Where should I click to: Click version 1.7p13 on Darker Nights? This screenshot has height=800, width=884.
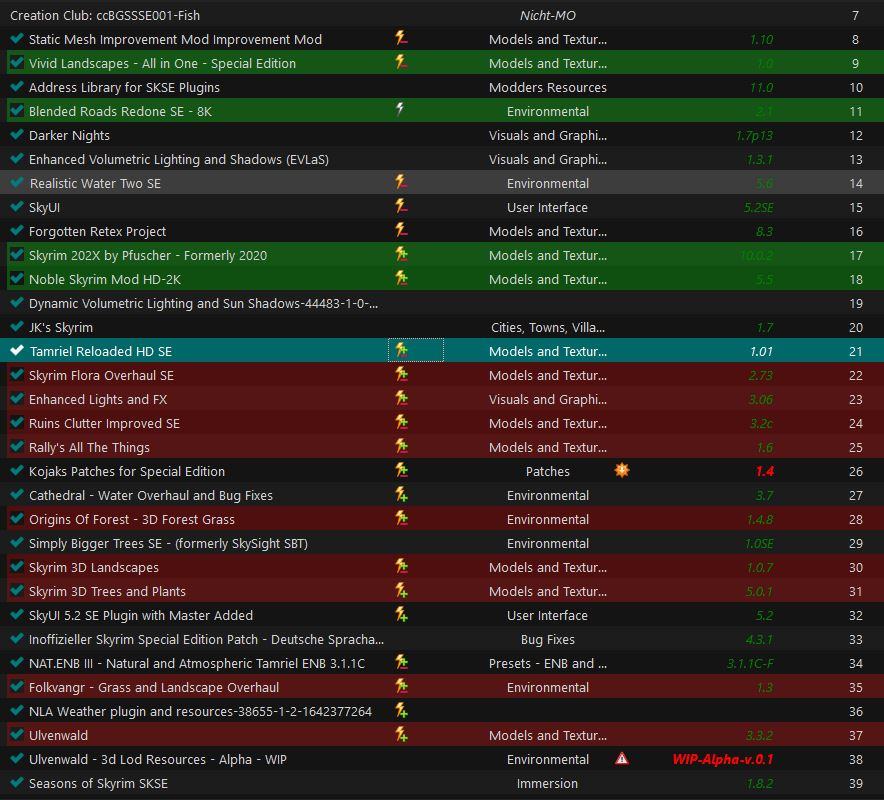click(x=755, y=136)
